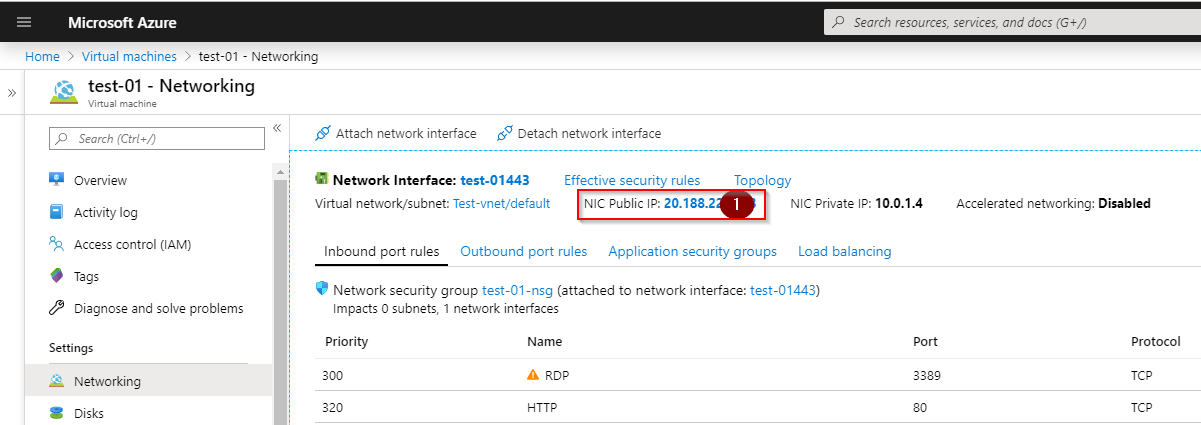Open Diagnose and solve problems
This screenshot has width=1201, height=425.
click(x=158, y=308)
